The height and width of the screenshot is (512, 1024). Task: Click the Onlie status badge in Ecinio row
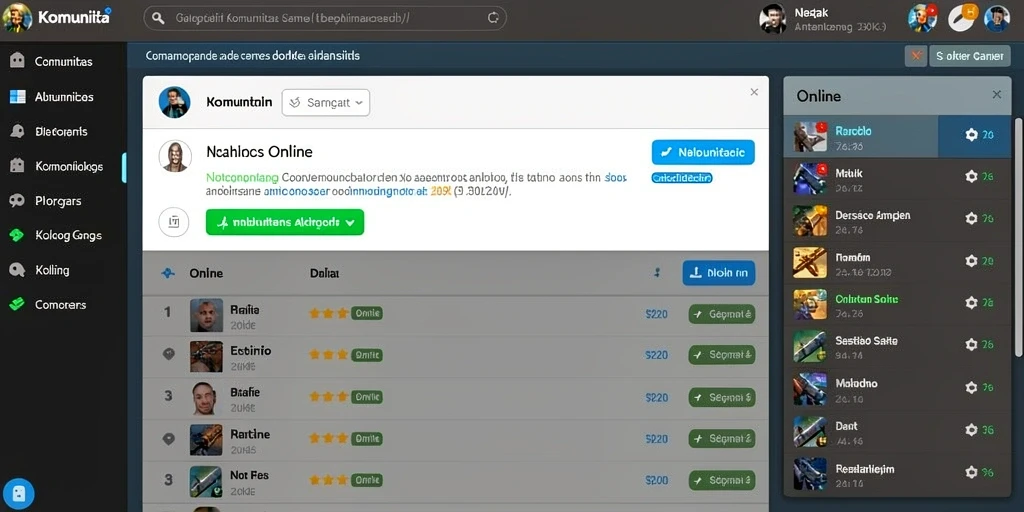tap(366, 355)
